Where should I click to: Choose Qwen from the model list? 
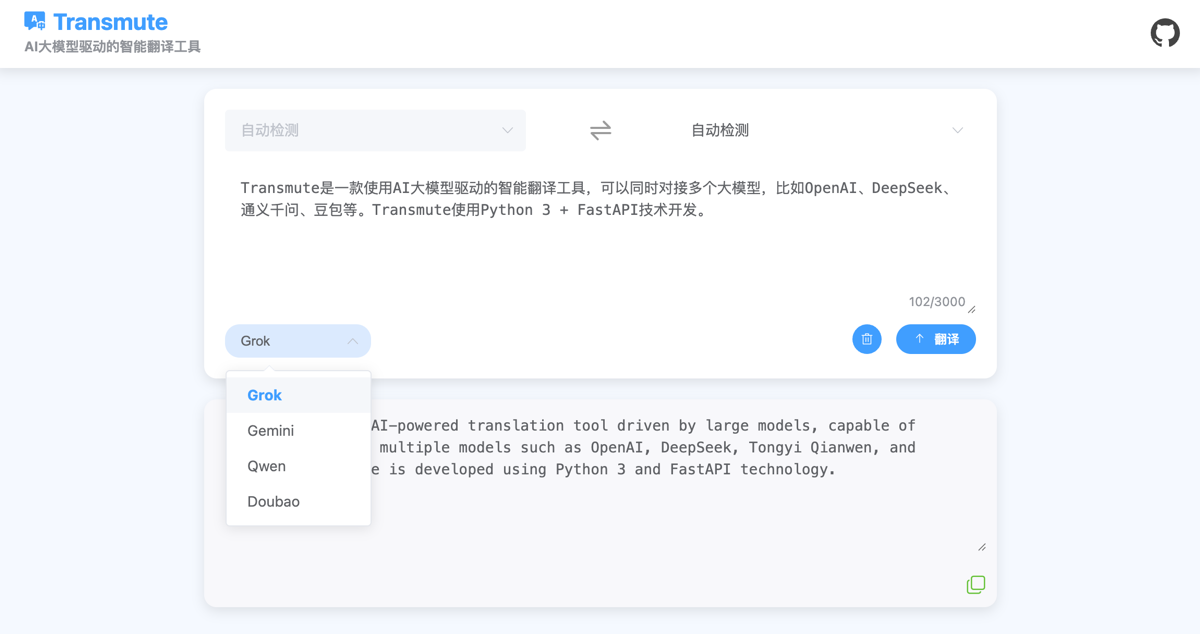click(298, 466)
